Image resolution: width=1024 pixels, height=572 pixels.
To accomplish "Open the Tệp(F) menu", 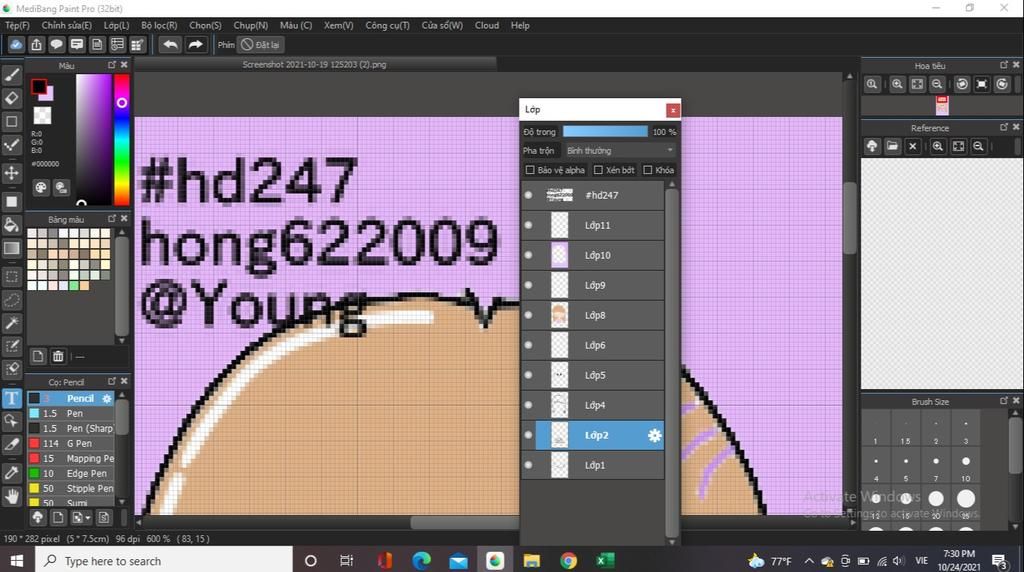I will (x=18, y=25).
